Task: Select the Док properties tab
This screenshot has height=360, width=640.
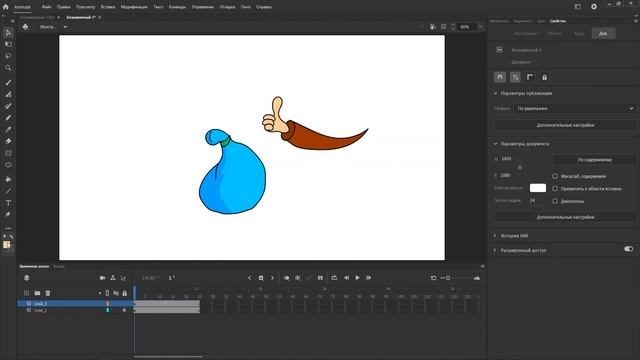Action: point(603,33)
